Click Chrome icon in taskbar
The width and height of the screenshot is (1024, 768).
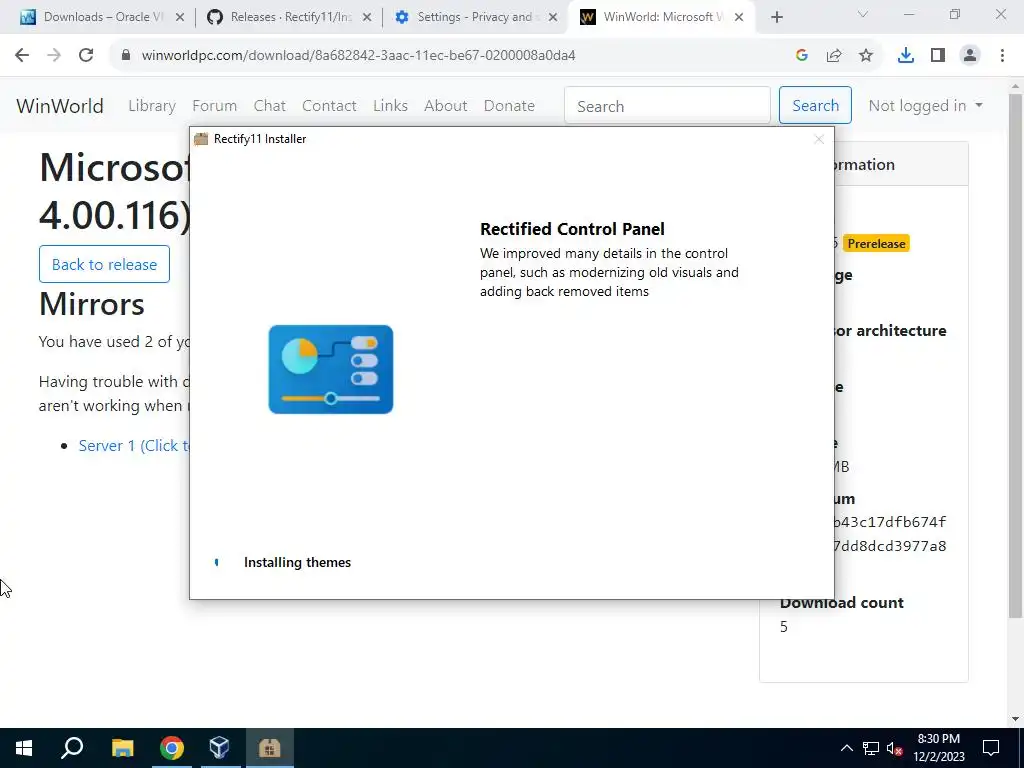coord(171,748)
